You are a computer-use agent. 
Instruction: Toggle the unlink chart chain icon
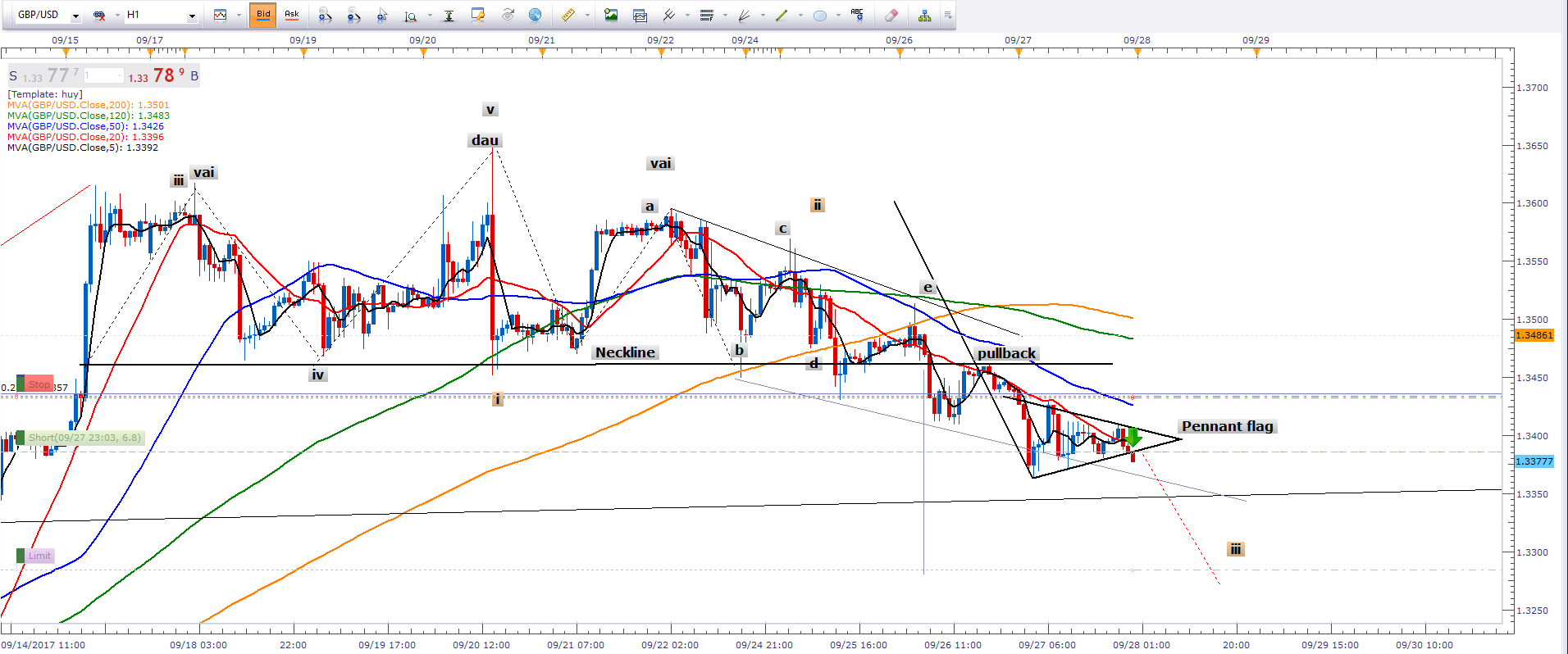pos(99,15)
